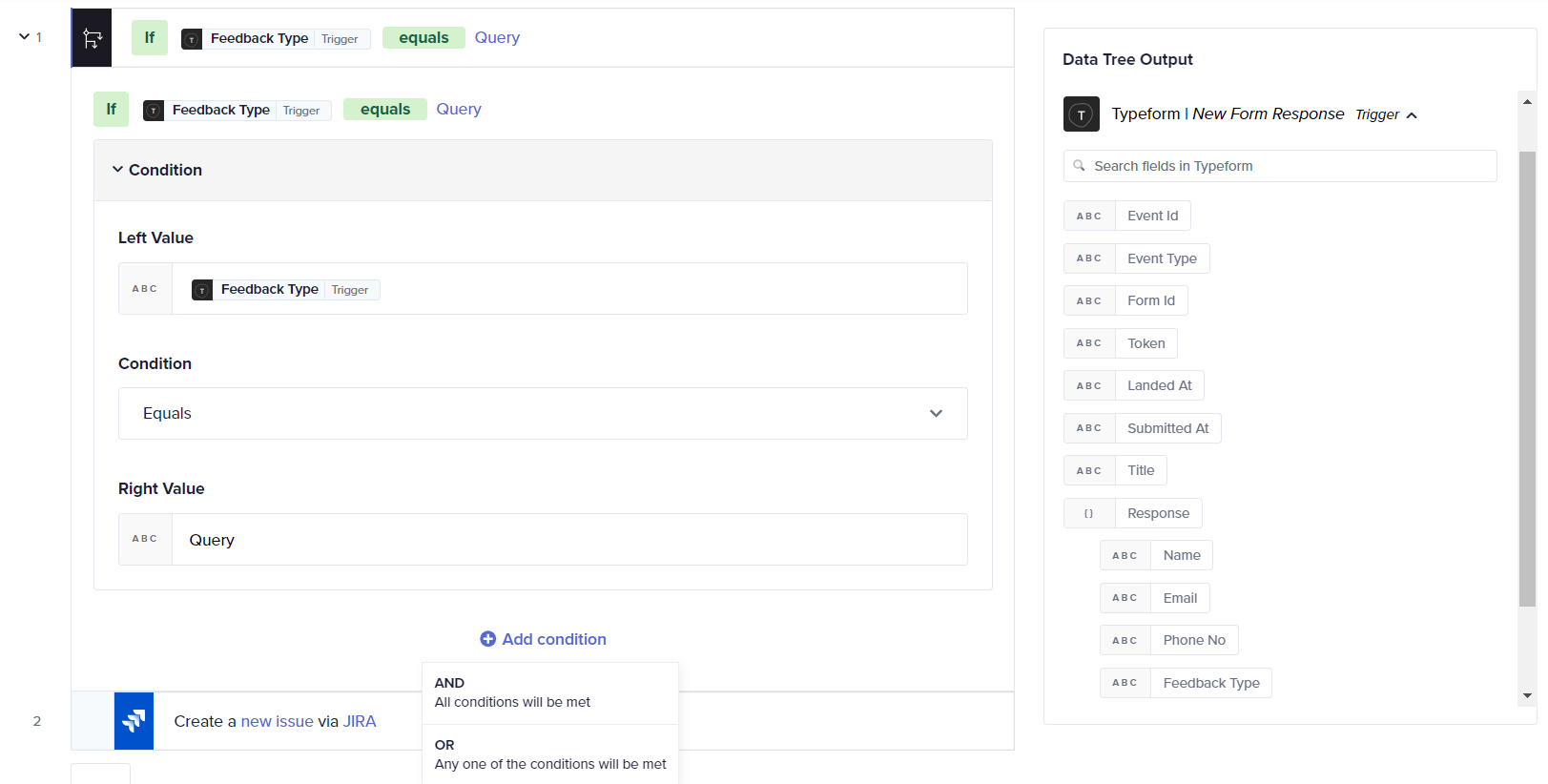The image size is (1548, 784).
Task: Click the 'new issue' link in step 2
Action: click(x=278, y=721)
